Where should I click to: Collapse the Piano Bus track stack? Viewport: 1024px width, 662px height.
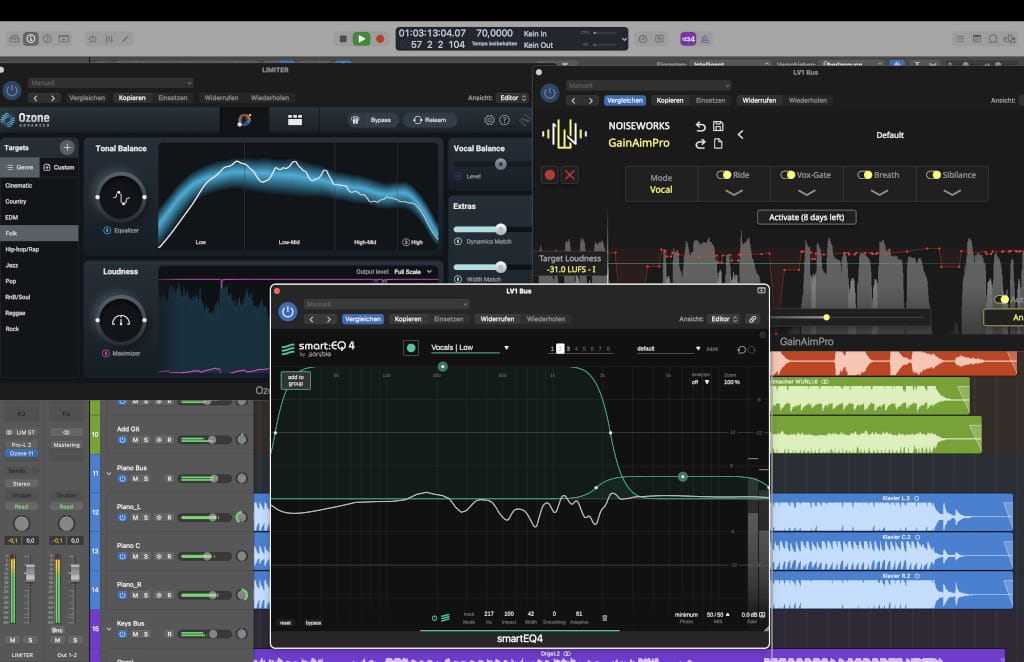[108, 473]
